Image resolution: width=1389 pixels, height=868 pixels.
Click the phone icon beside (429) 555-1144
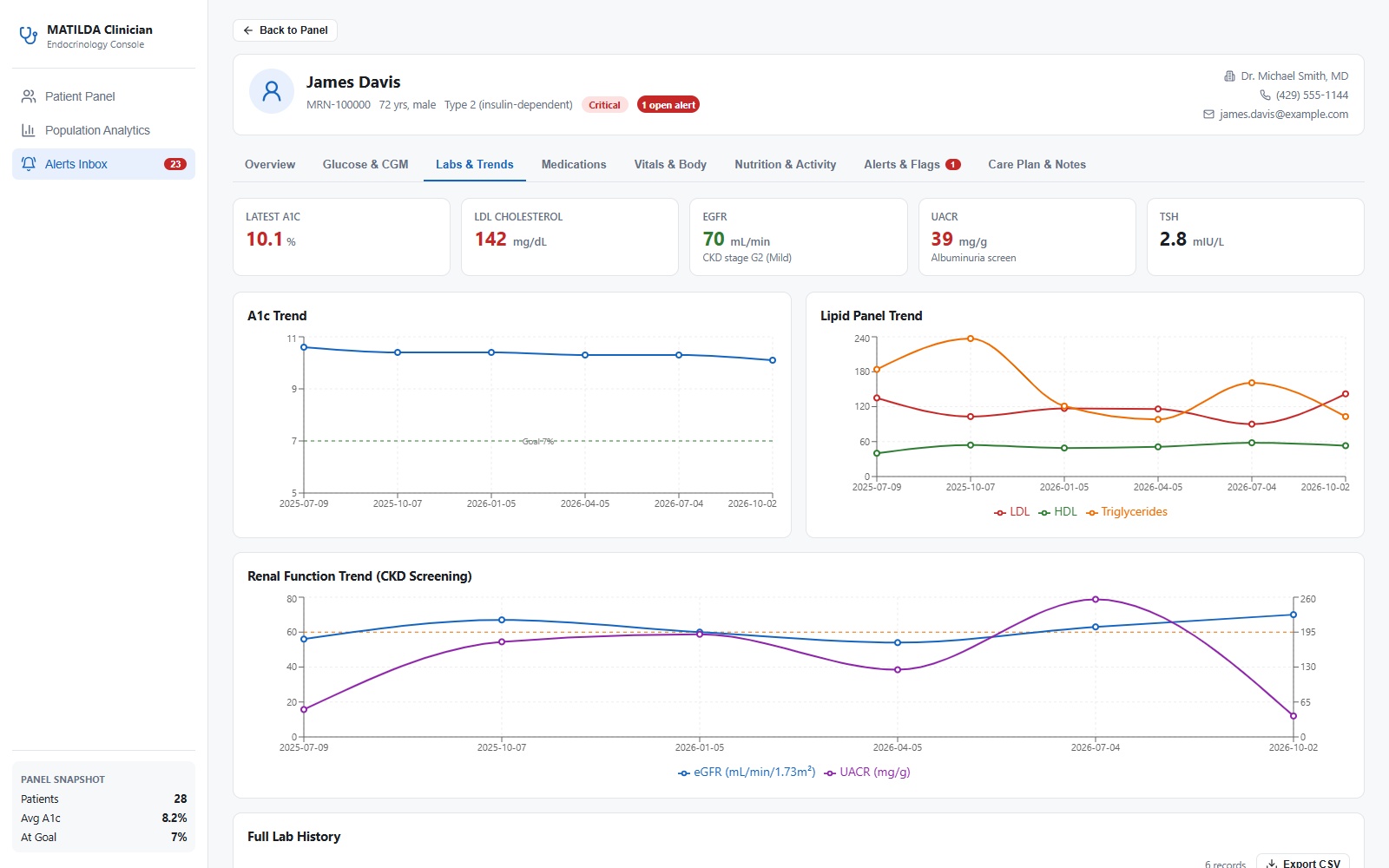tap(1265, 95)
